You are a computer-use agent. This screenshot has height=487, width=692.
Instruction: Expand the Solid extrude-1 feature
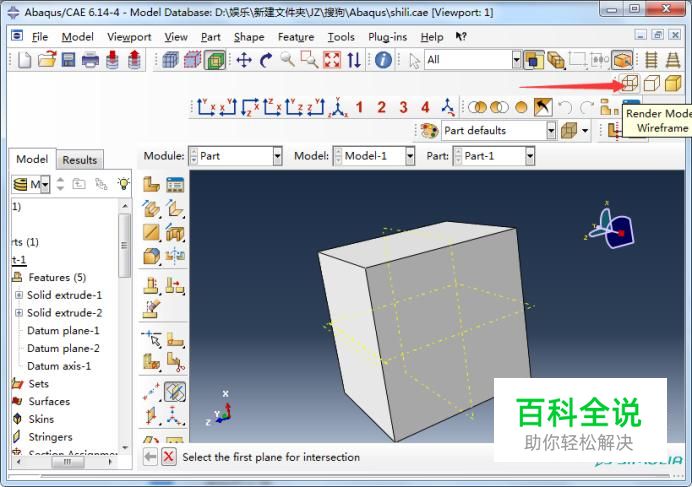click(x=19, y=295)
